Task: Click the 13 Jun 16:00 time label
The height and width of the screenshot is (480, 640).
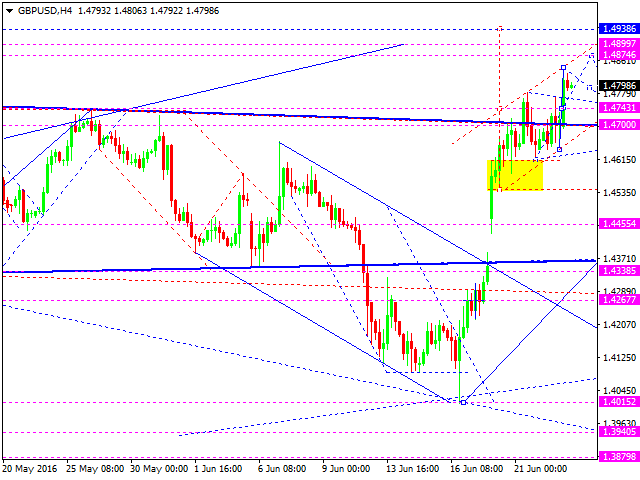Action: pyautogui.click(x=413, y=469)
